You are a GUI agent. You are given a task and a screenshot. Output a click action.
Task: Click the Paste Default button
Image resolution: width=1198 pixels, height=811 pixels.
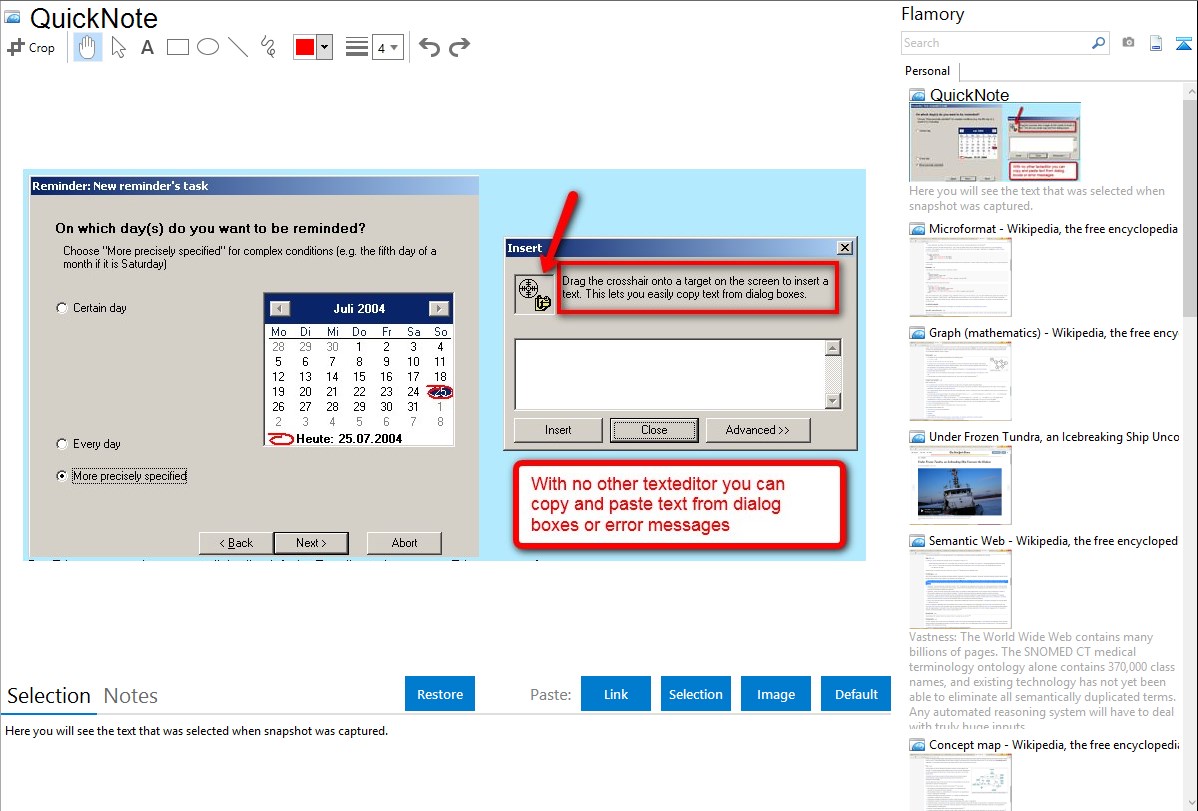(856, 694)
